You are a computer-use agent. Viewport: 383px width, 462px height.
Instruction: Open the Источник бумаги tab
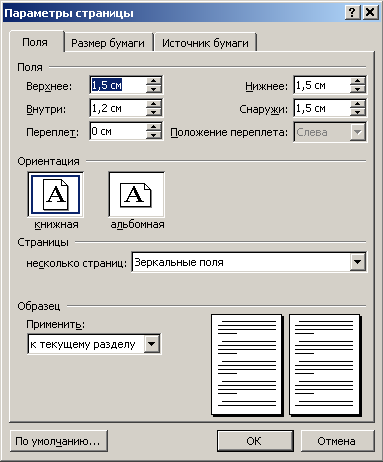[x=205, y=43]
